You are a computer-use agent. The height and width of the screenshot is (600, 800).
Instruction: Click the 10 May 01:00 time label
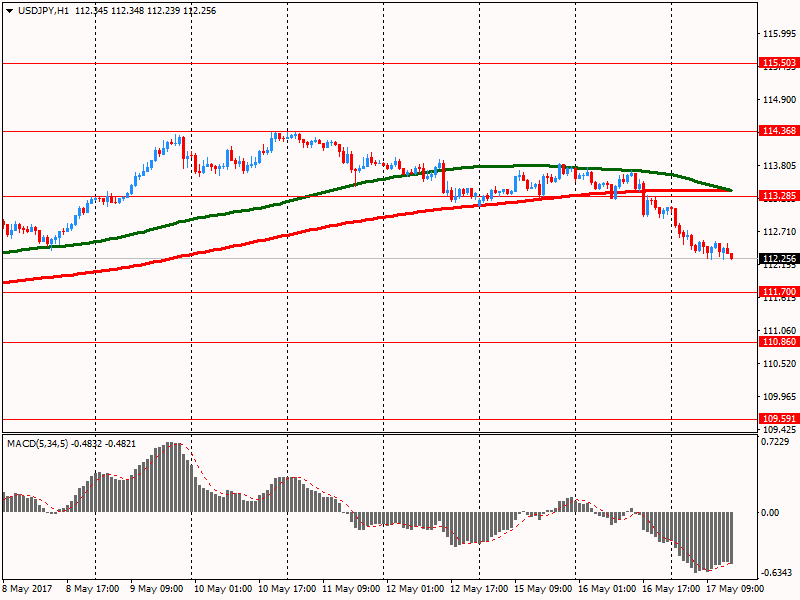[x=223, y=589]
